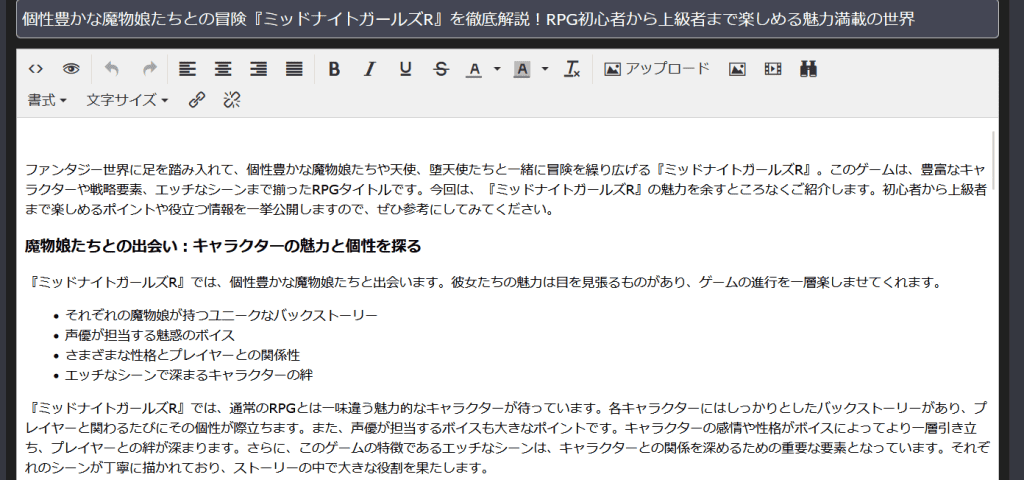Screen dimensions: 1024x480
Task: Click bullet さまざまな性格とプレイヤーとの関係性
Action: tap(182, 355)
